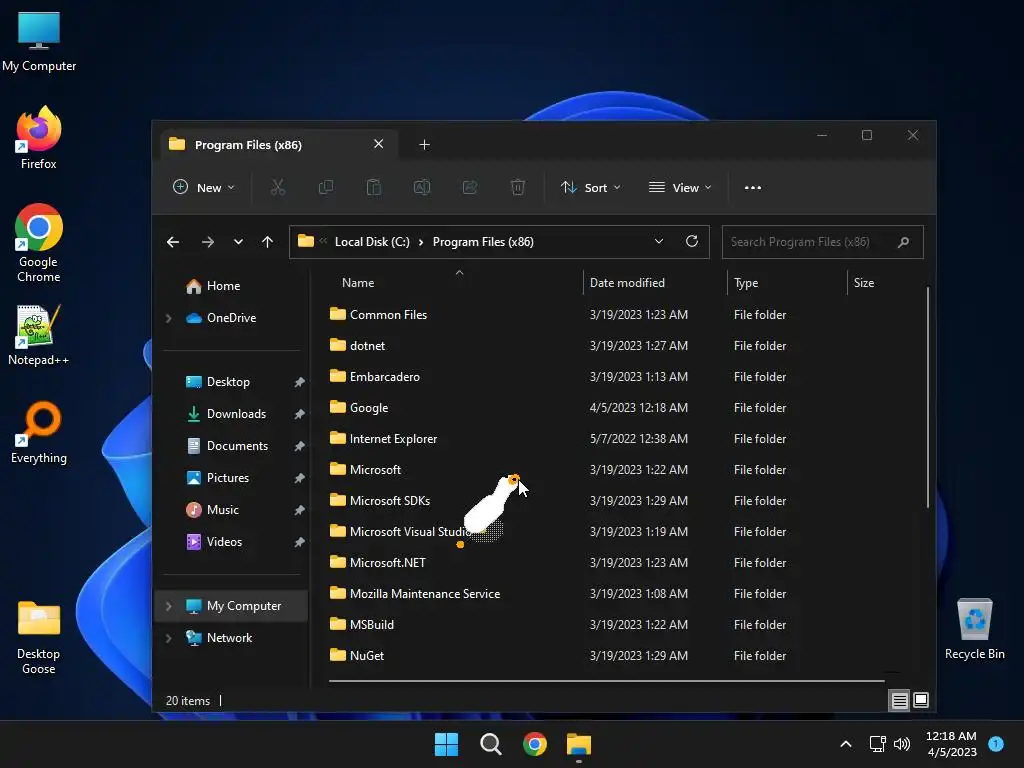Open Windows Start menu
The image size is (1024, 768).
(446, 744)
